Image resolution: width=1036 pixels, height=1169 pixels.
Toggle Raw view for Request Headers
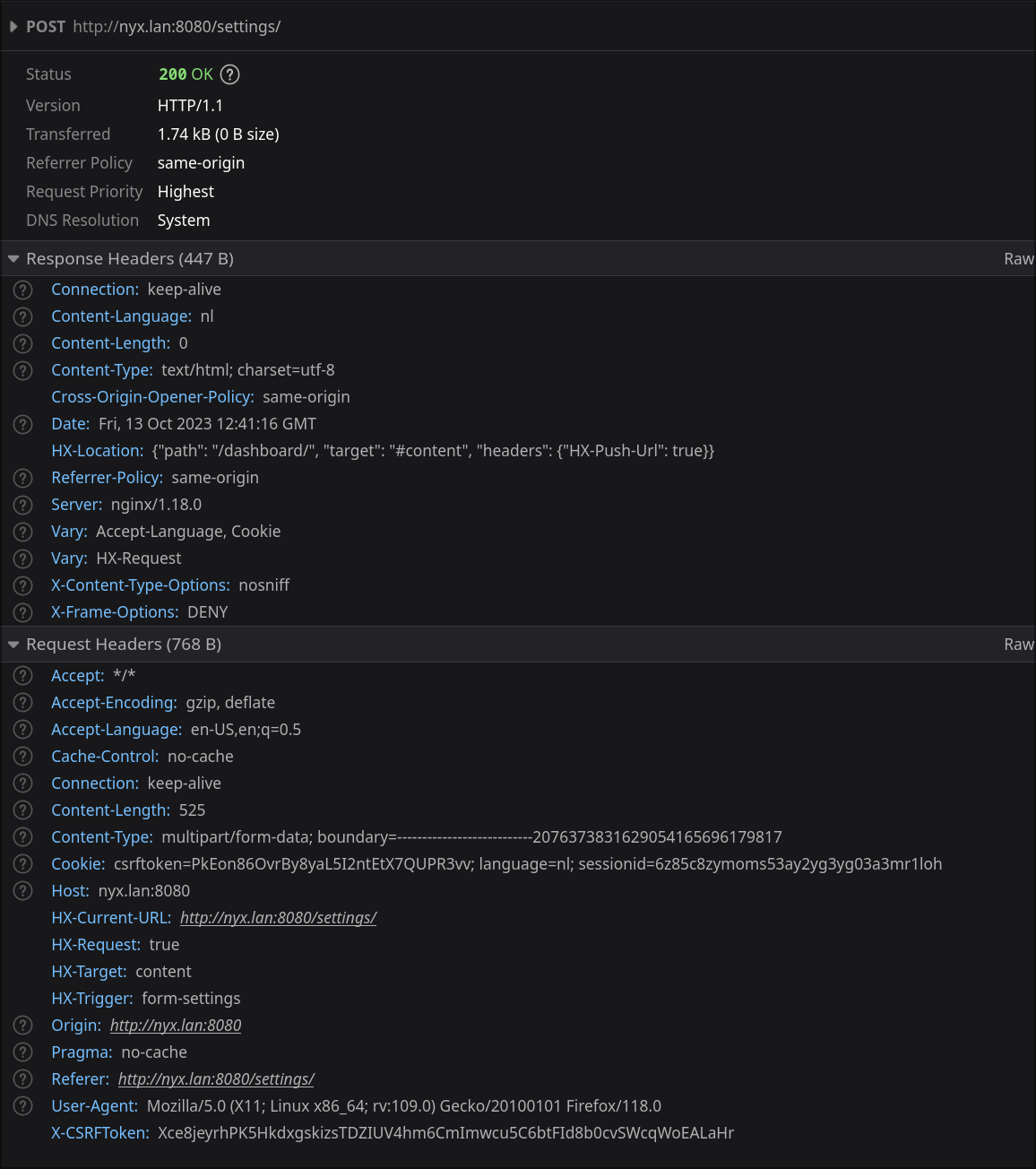pos(1019,644)
